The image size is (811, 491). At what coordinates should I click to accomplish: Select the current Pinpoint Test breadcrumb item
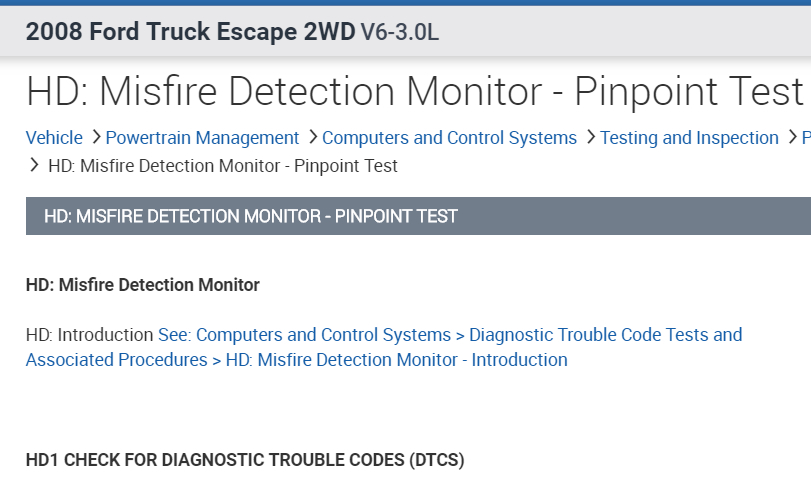[223, 165]
